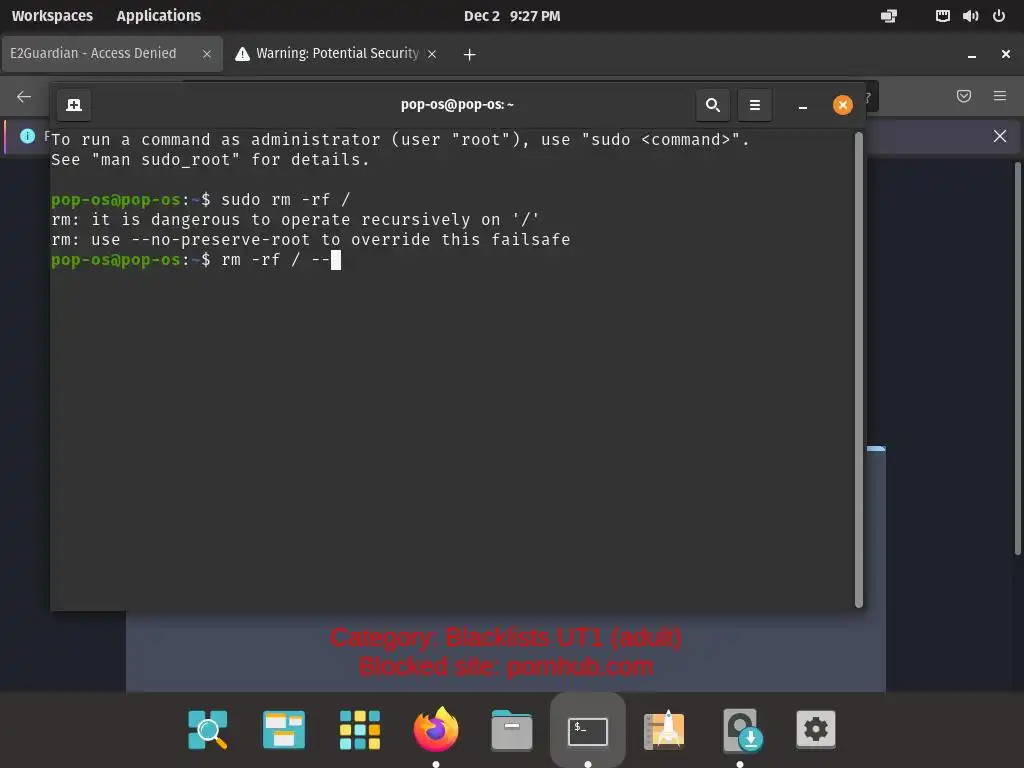Click the terminal title pop-os@pop-os: ~
This screenshot has height=768, width=1024.
click(457, 104)
